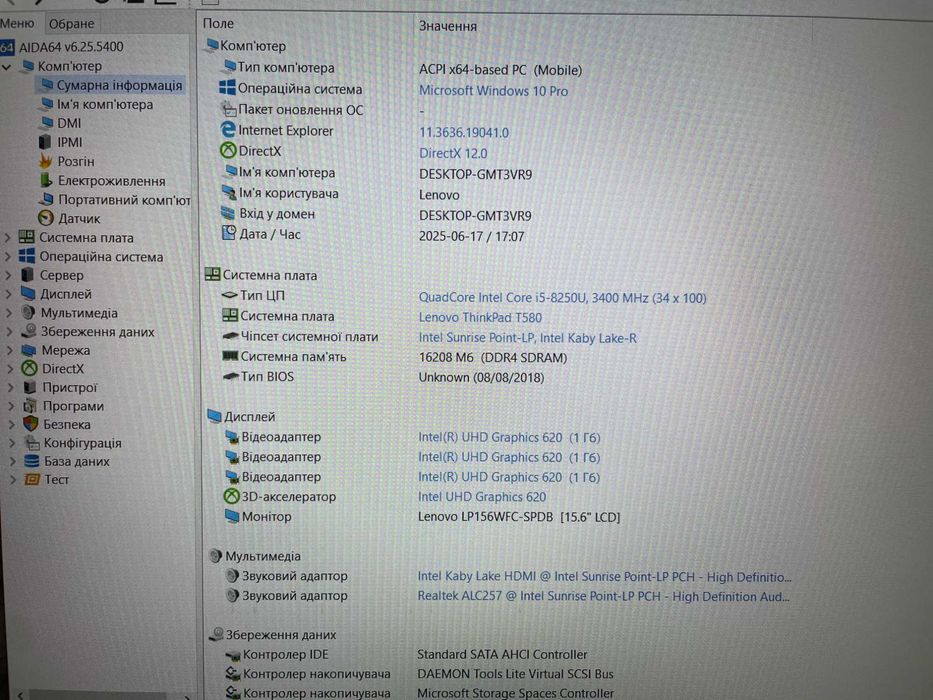Select AIDA64 v6.25.5400 root node
Image resolution: width=933 pixels, height=700 pixels.
(71, 46)
